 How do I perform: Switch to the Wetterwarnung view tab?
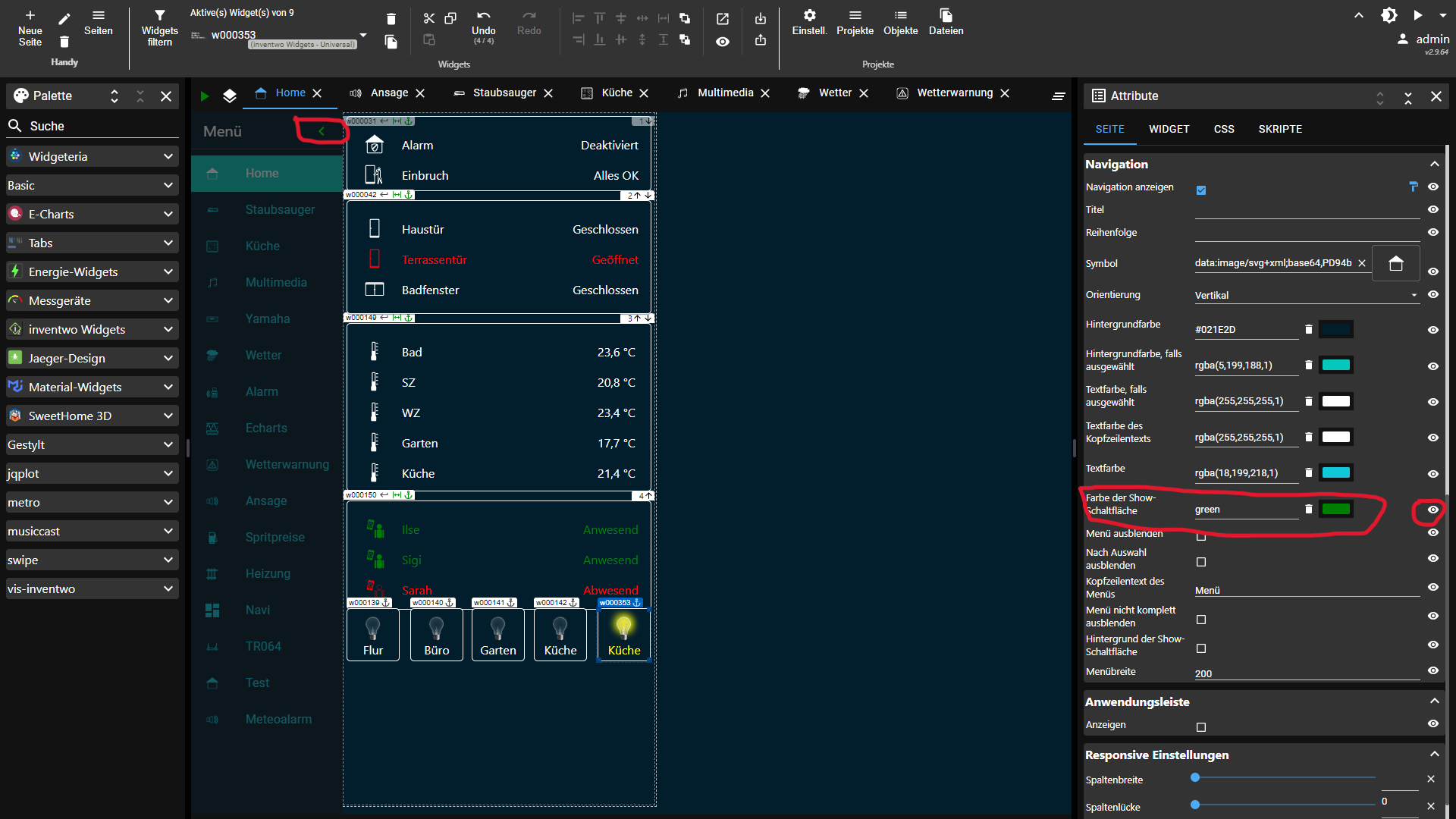954,93
